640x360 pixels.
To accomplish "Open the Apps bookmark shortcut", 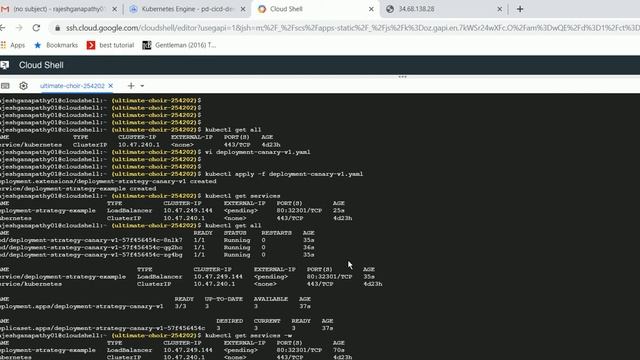I will pos(13,45).
